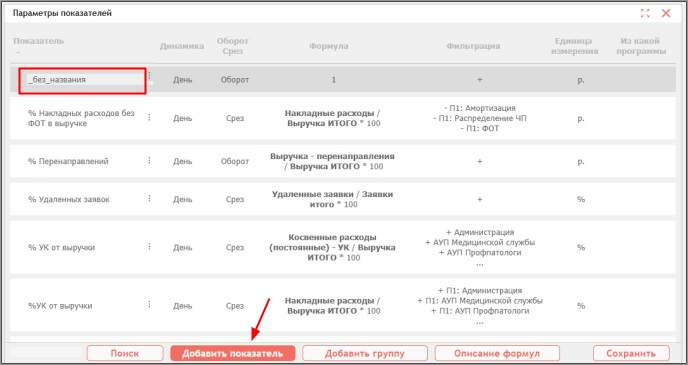Click Добавить группу button
The image size is (688, 365).
point(365,353)
